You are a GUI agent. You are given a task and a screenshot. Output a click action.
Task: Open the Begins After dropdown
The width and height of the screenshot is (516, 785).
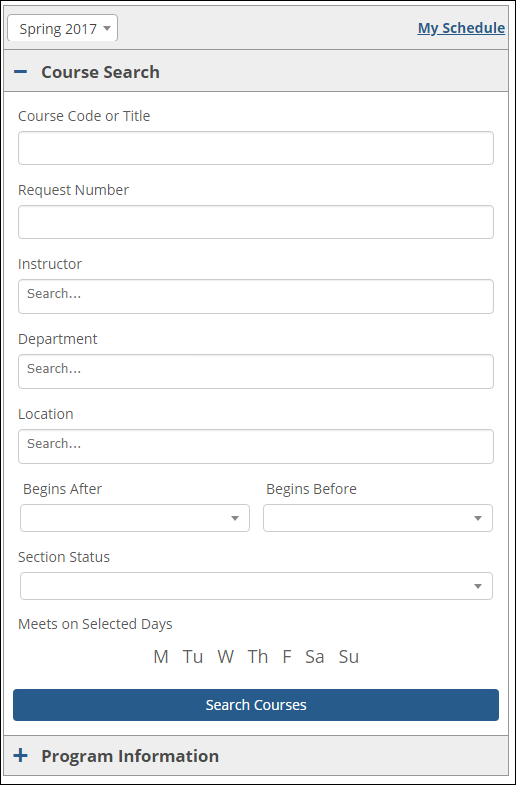pos(135,518)
